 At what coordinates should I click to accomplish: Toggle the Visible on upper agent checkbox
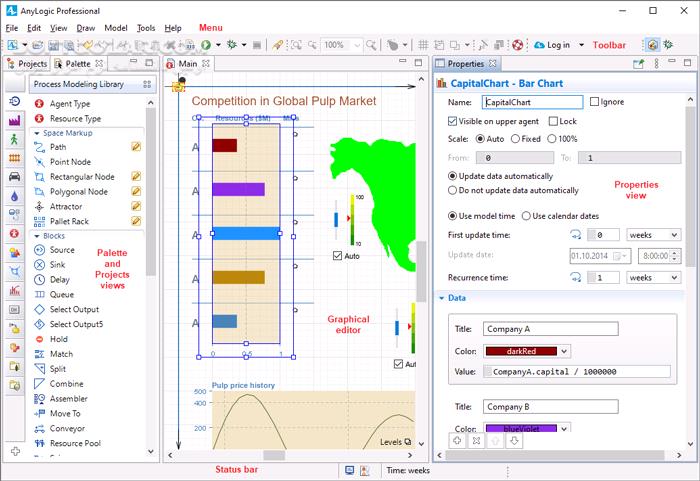(x=453, y=121)
